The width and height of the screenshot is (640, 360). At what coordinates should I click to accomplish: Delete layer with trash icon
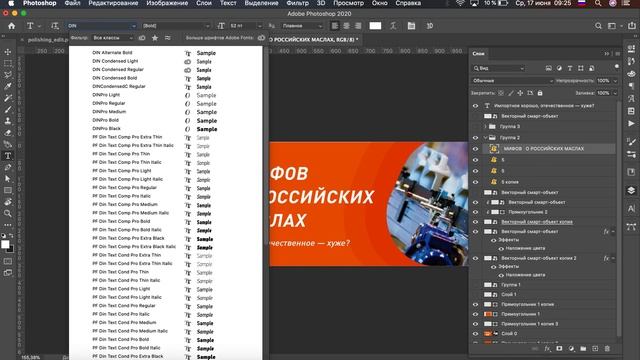click(607, 349)
